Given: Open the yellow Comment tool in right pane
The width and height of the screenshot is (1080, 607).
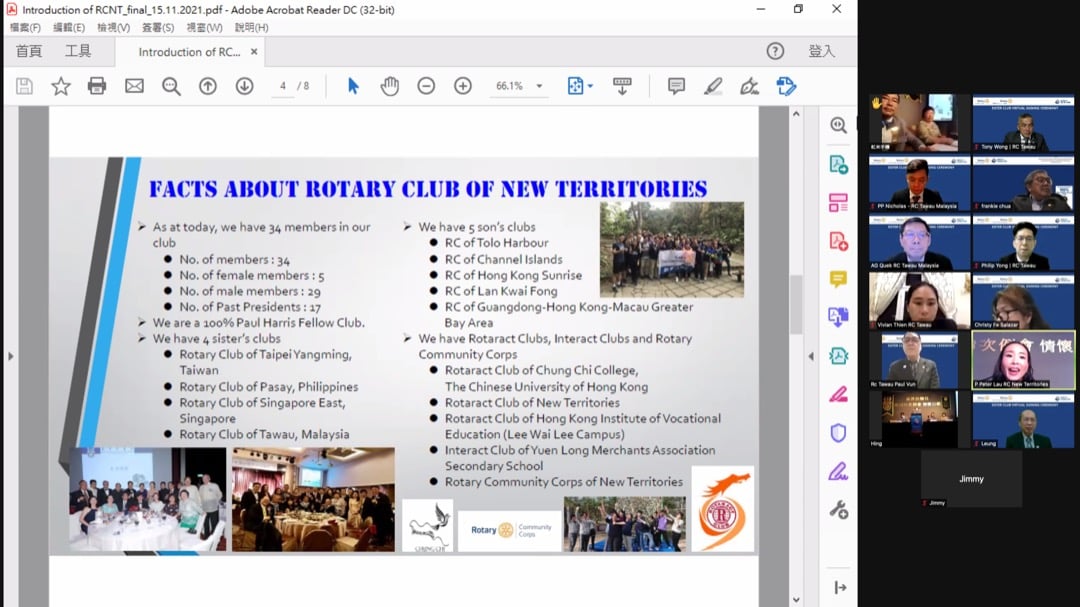Looking at the screenshot, I should 838,279.
